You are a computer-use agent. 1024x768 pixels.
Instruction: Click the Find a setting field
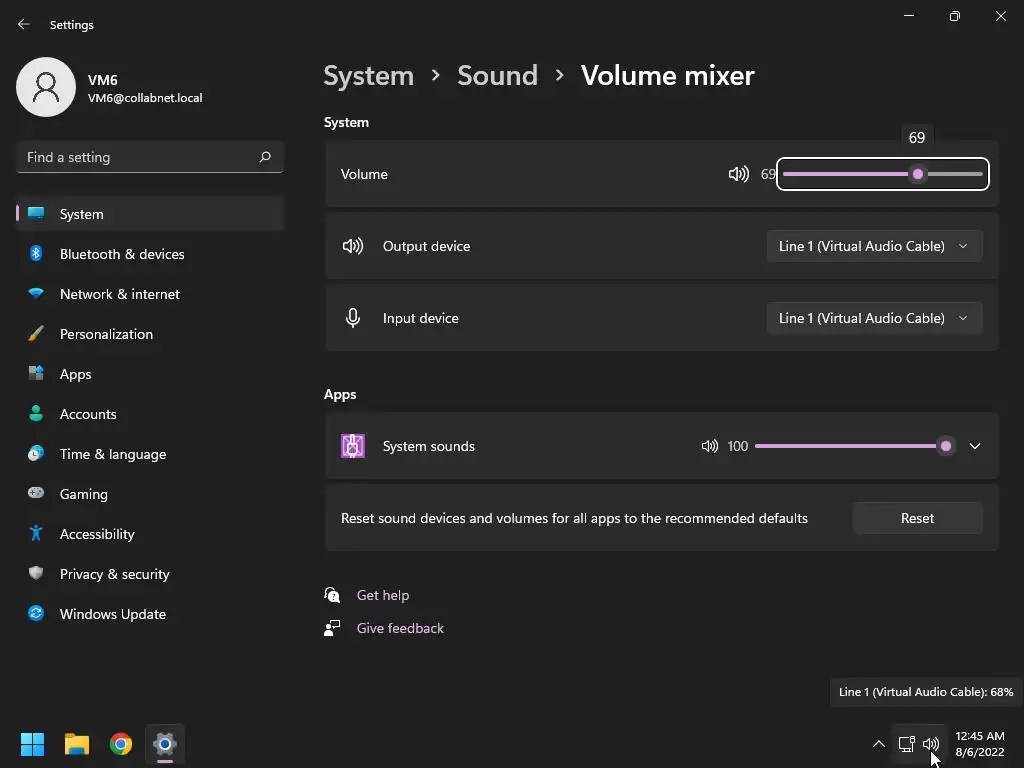coord(137,157)
